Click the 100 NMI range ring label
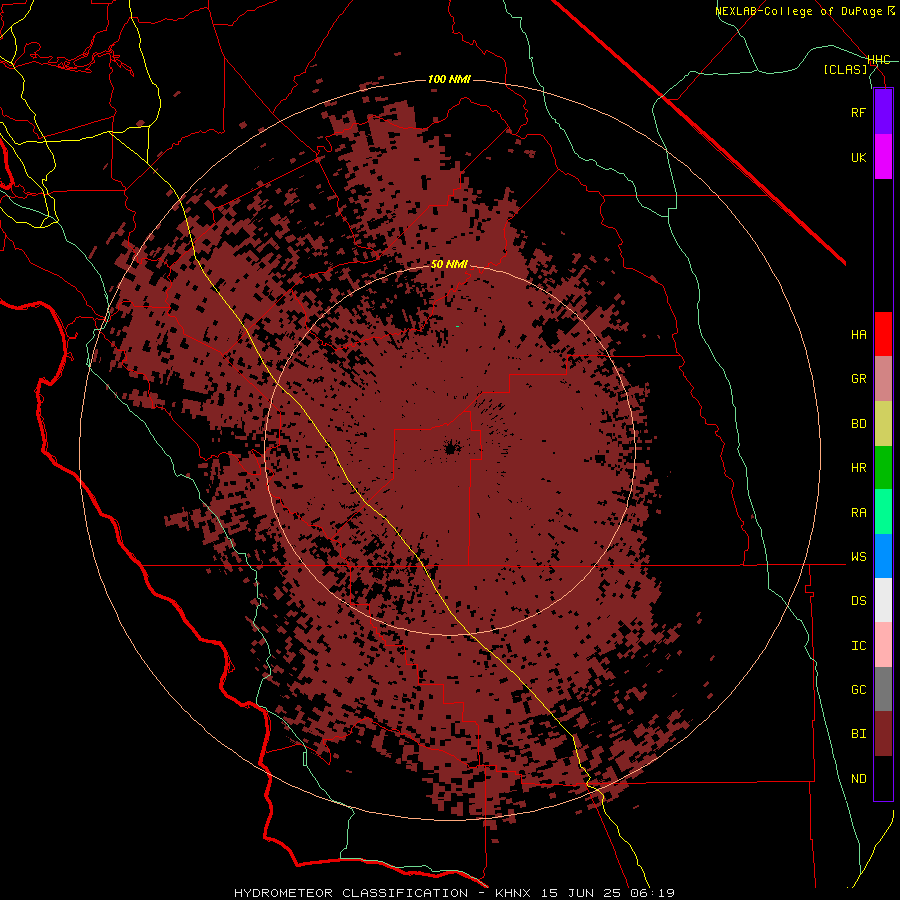900x900 pixels. tap(449, 79)
